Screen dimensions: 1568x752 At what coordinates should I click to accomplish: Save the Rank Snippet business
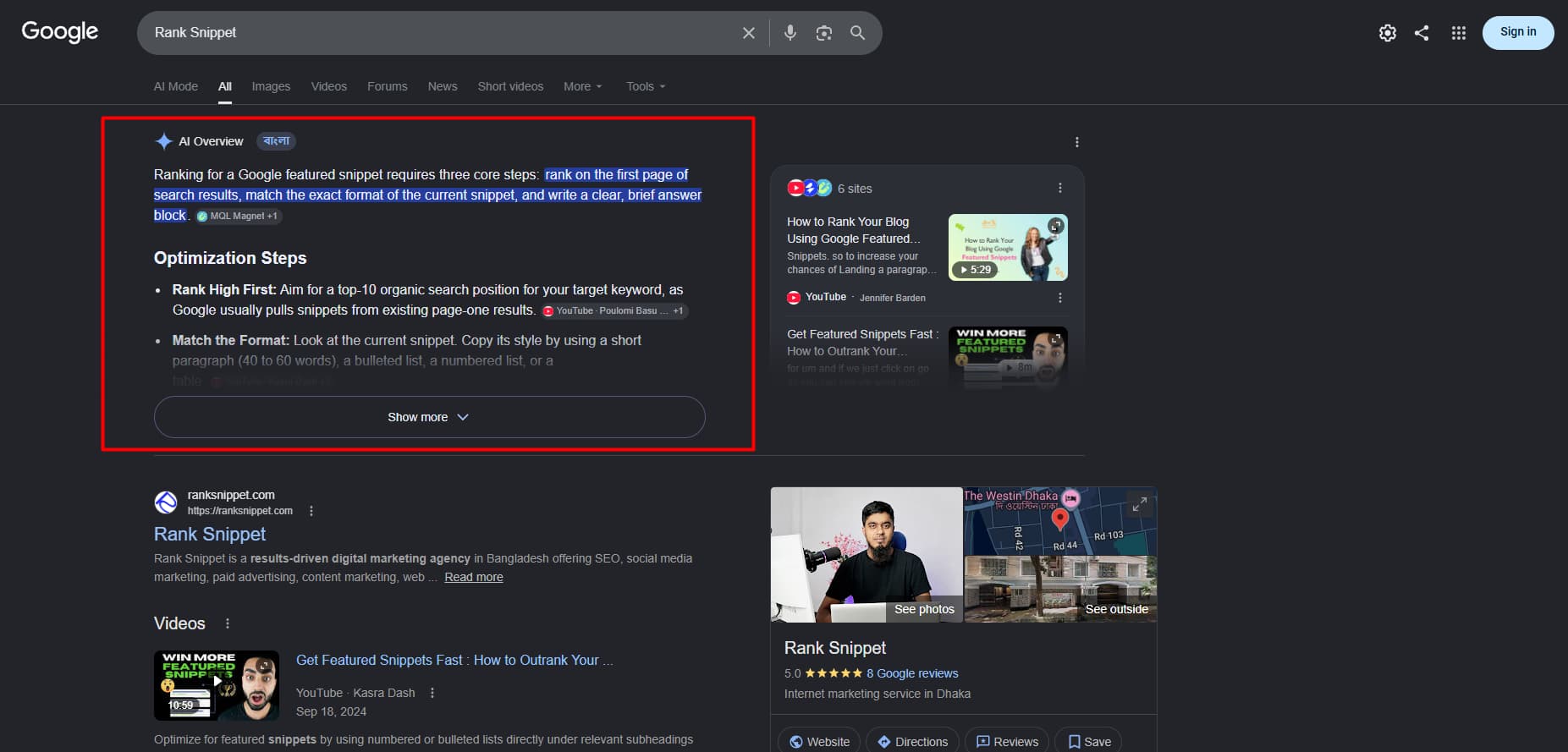pos(1089,742)
